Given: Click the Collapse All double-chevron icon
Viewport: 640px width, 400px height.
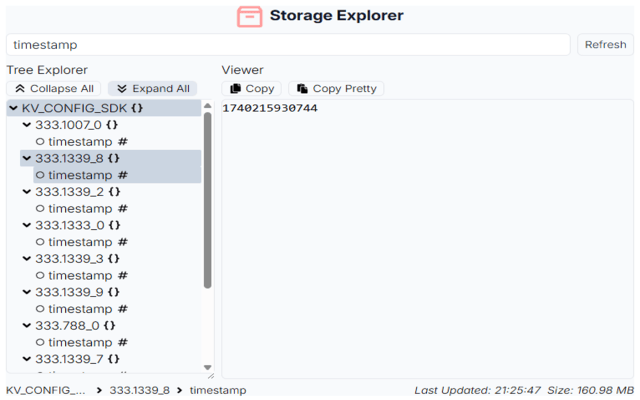Looking at the screenshot, I should point(20,89).
